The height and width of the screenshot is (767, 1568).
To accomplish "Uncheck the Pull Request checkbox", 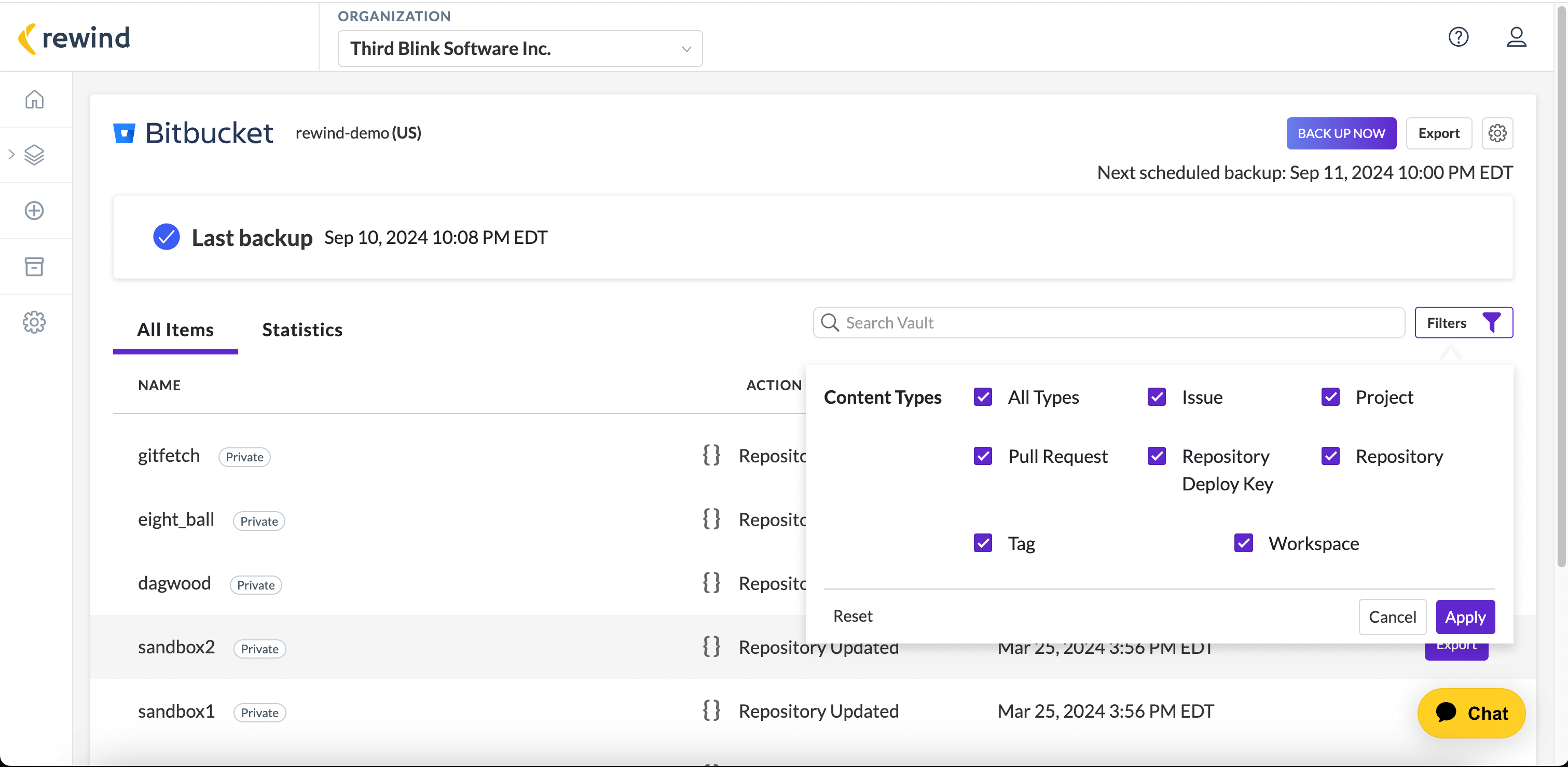I will [x=983, y=456].
